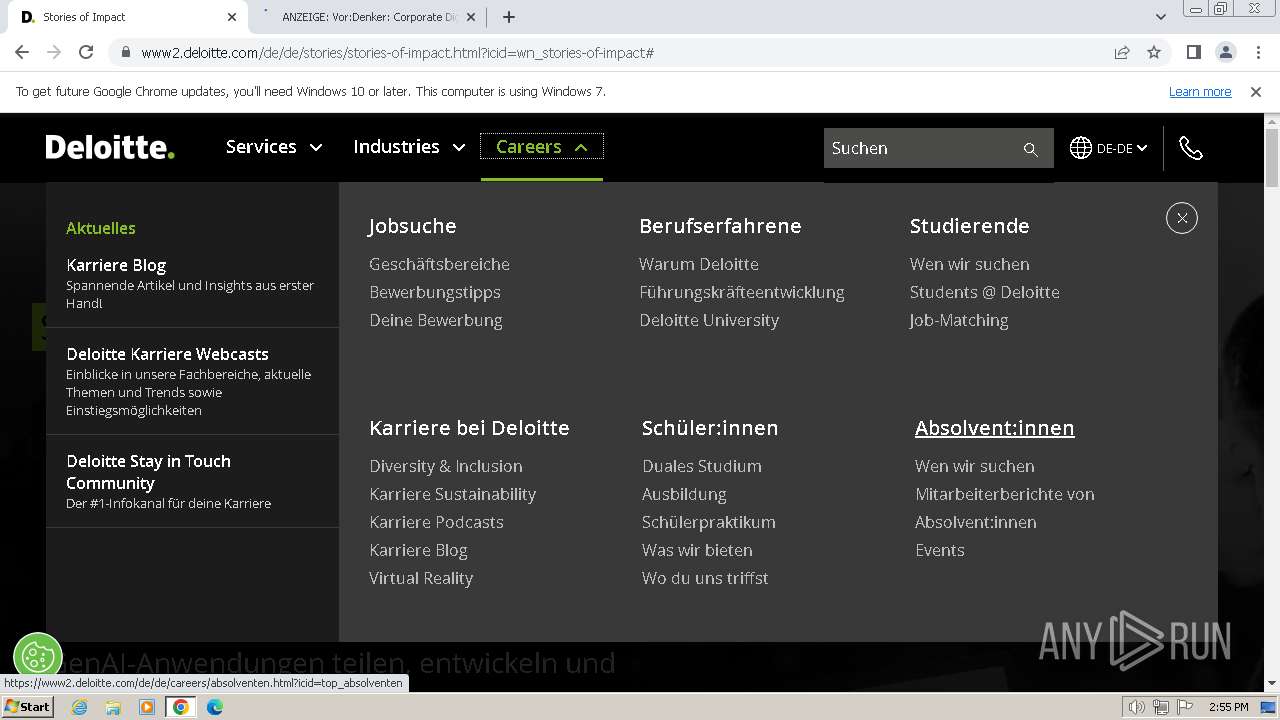Screen dimensions: 1280x720
Task: Expand the Industries menu
Action: click(409, 147)
